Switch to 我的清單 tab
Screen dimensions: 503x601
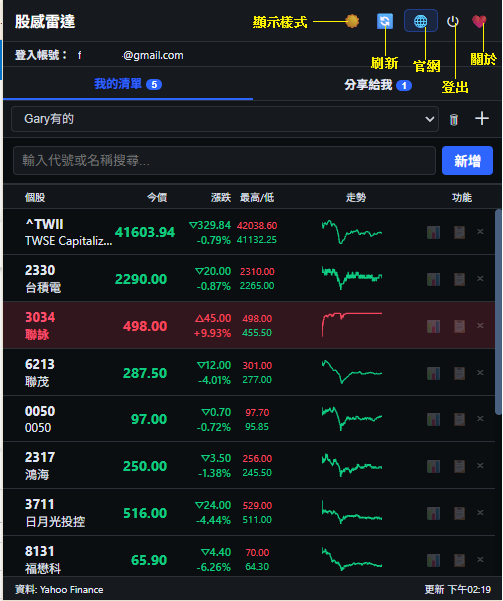click(x=128, y=84)
